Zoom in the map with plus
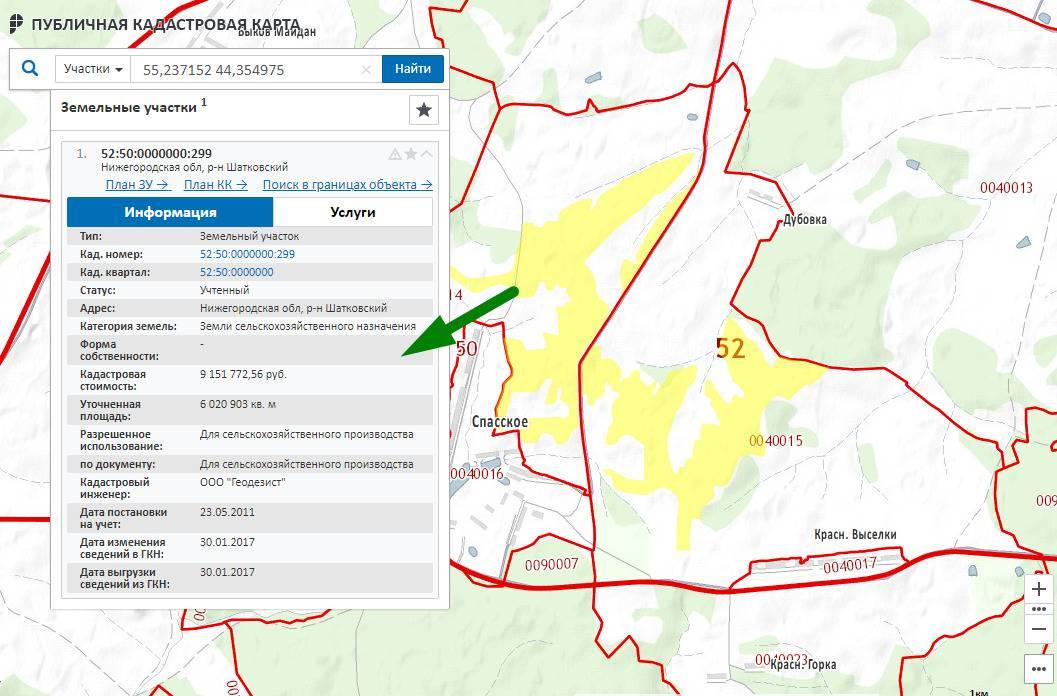 pyautogui.click(x=1039, y=589)
